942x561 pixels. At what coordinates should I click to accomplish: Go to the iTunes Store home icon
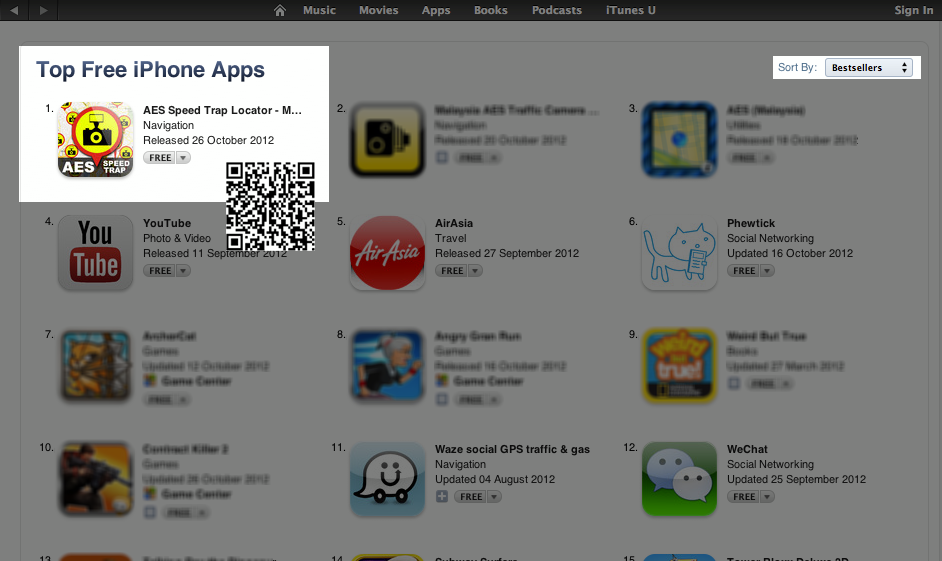click(279, 10)
